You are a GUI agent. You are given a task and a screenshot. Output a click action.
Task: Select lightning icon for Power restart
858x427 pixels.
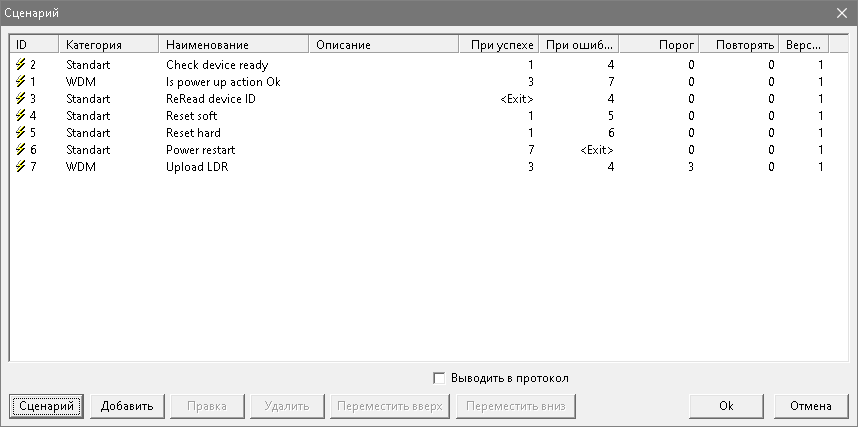(21, 150)
